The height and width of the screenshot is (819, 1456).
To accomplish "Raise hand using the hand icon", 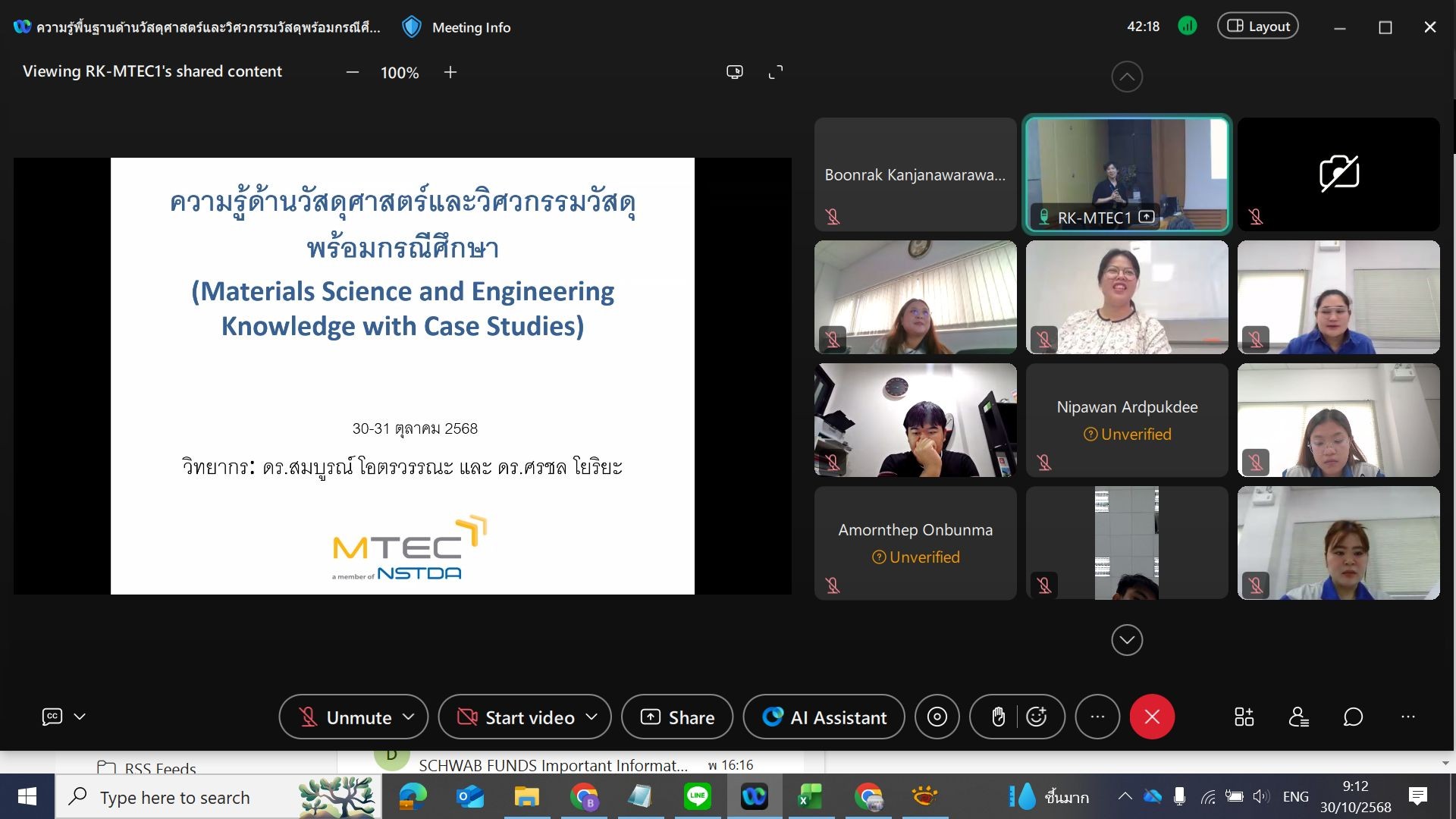I will click(x=998, y=717).
